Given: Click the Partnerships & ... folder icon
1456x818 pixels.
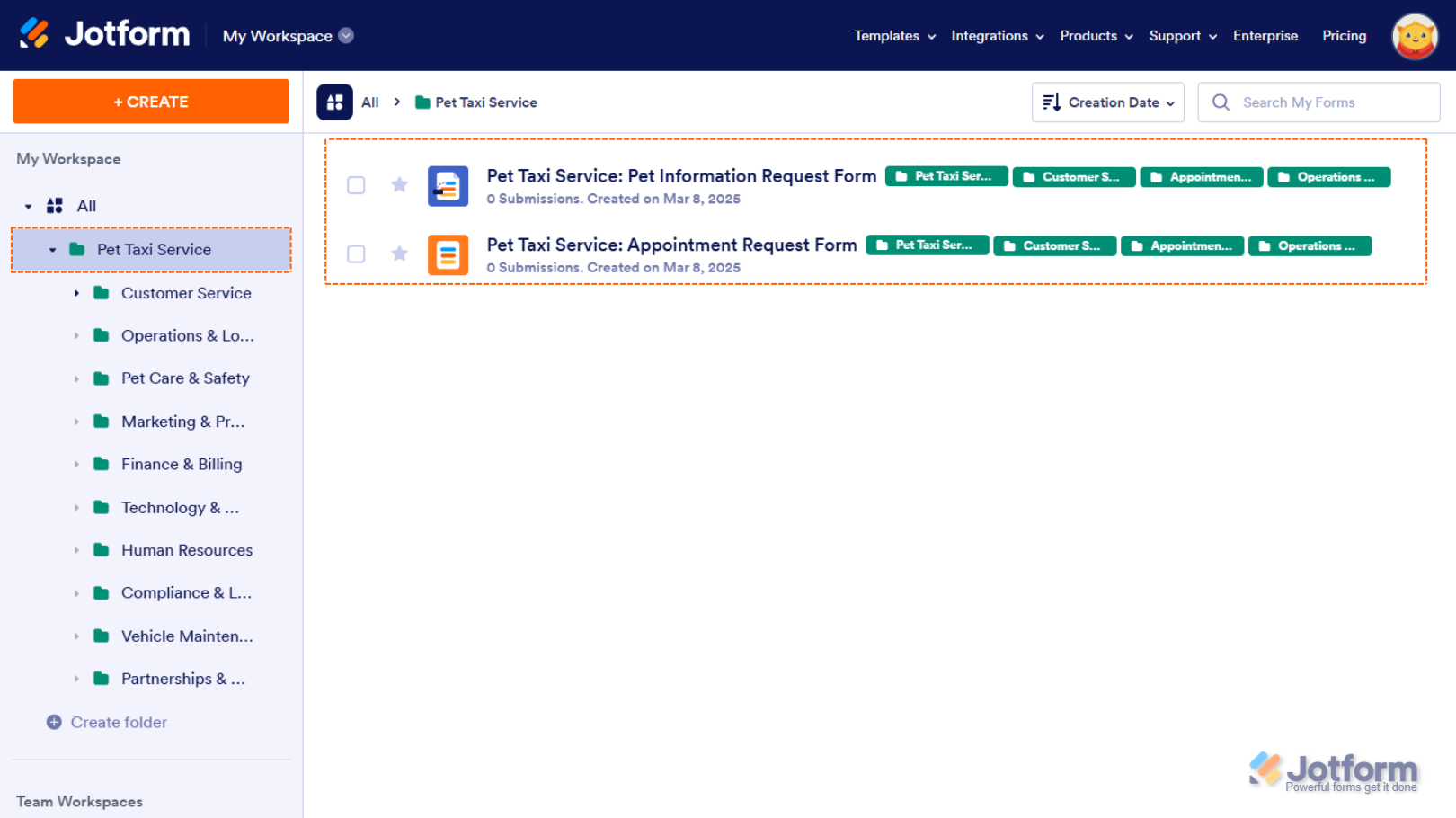Looking at the screenshot, I should coord(102,679).
